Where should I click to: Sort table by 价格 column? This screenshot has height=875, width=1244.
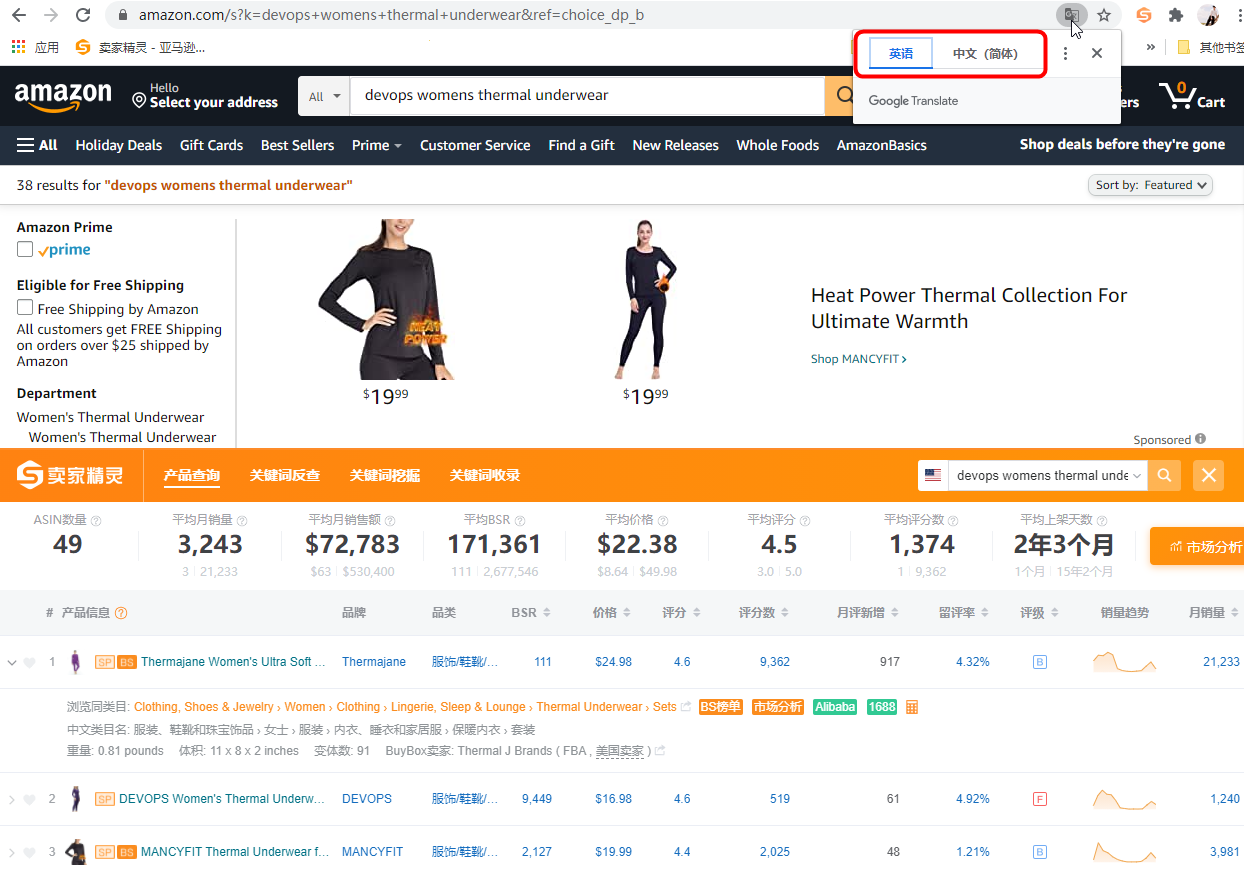pyautogui.click(x=611, y=612)
